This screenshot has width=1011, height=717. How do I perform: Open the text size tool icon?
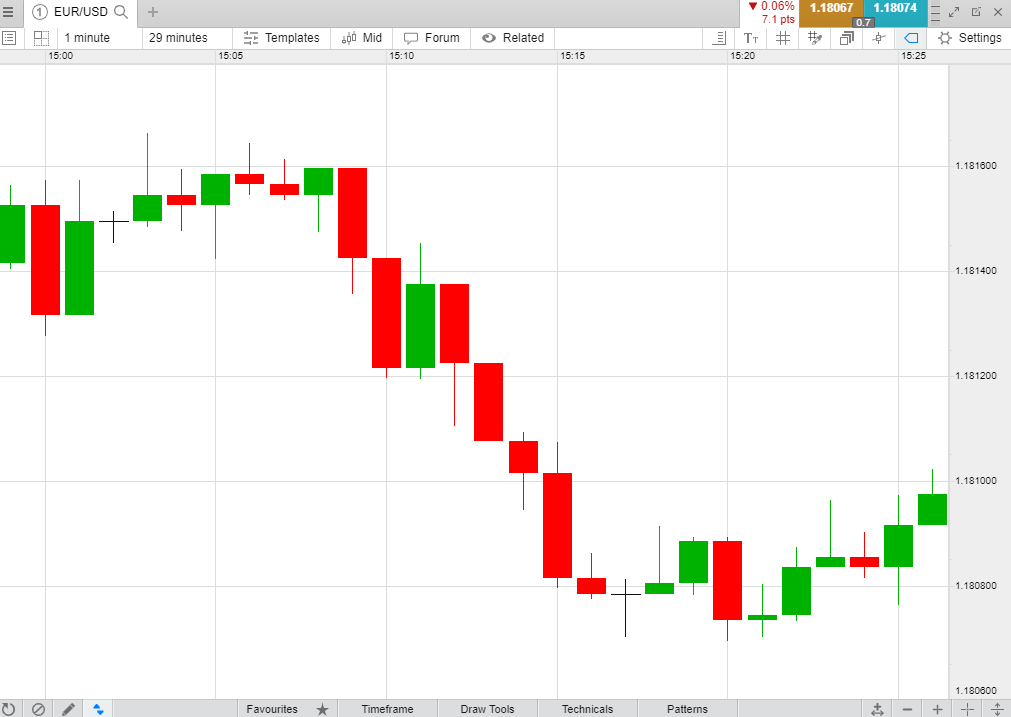(751, 38)
